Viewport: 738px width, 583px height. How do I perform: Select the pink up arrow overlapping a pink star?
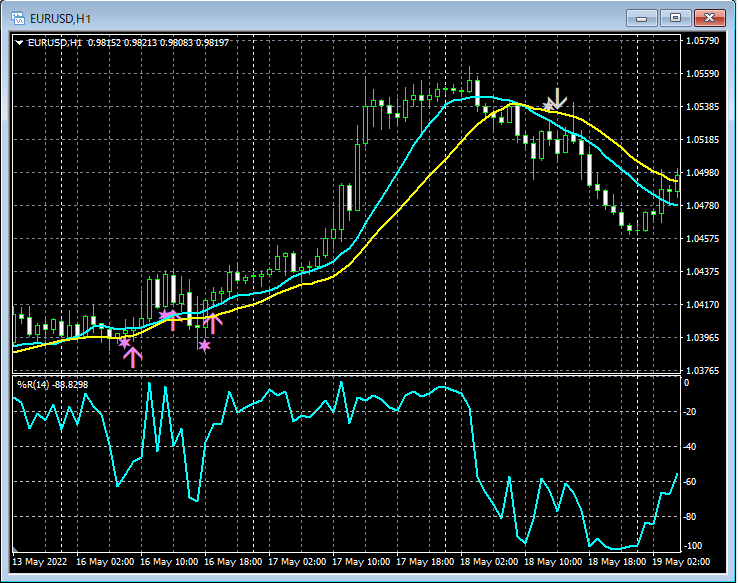(x=173, y=321)
